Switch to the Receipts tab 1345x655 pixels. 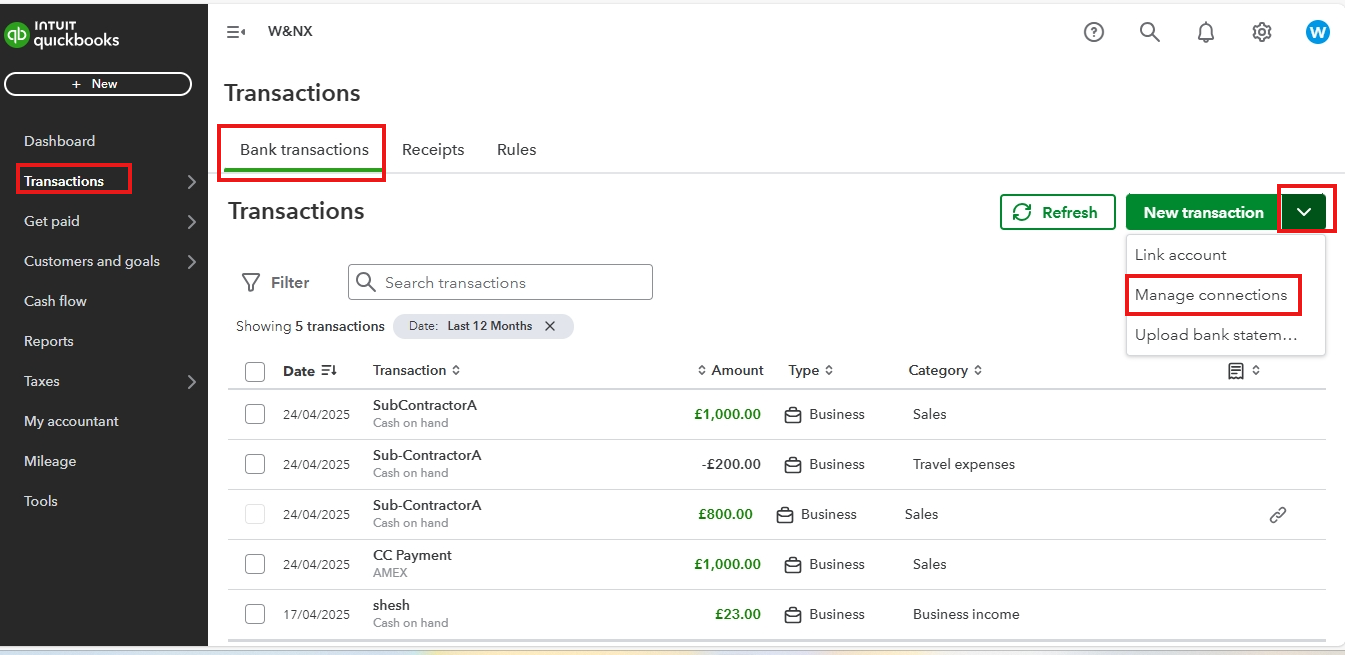[433, 150]
